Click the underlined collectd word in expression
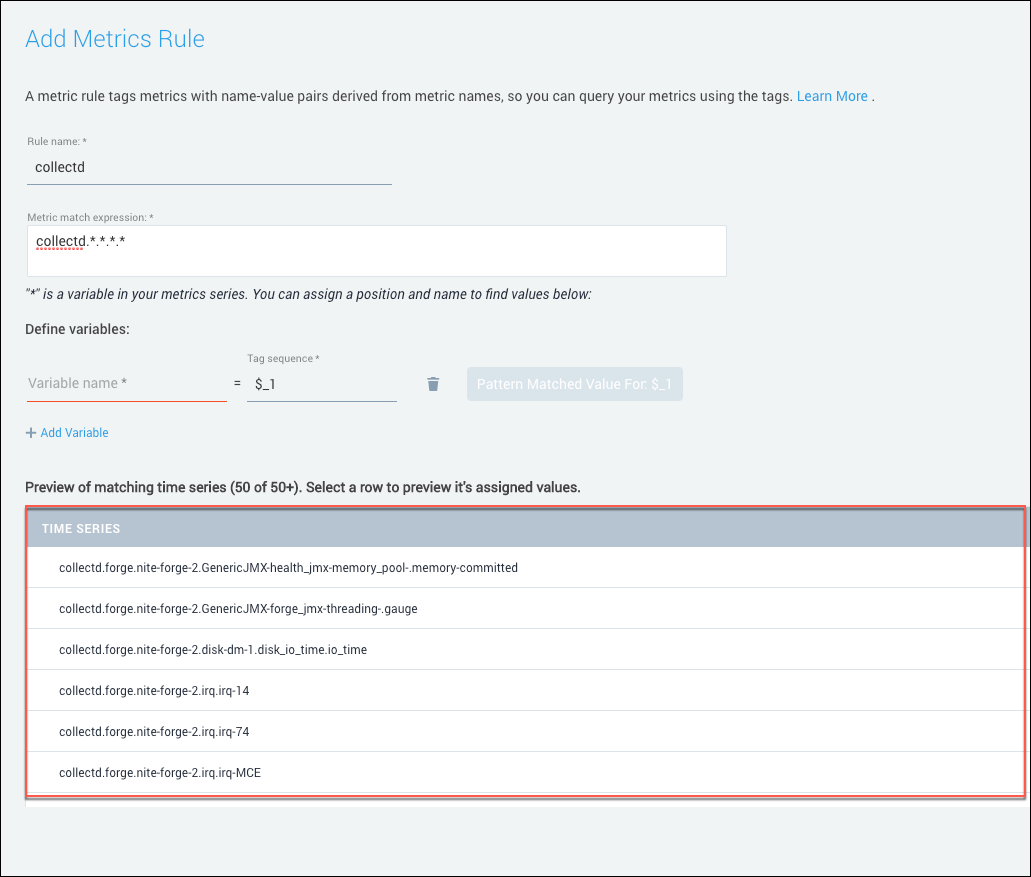 pyautogui.click(x=60, y=242)
